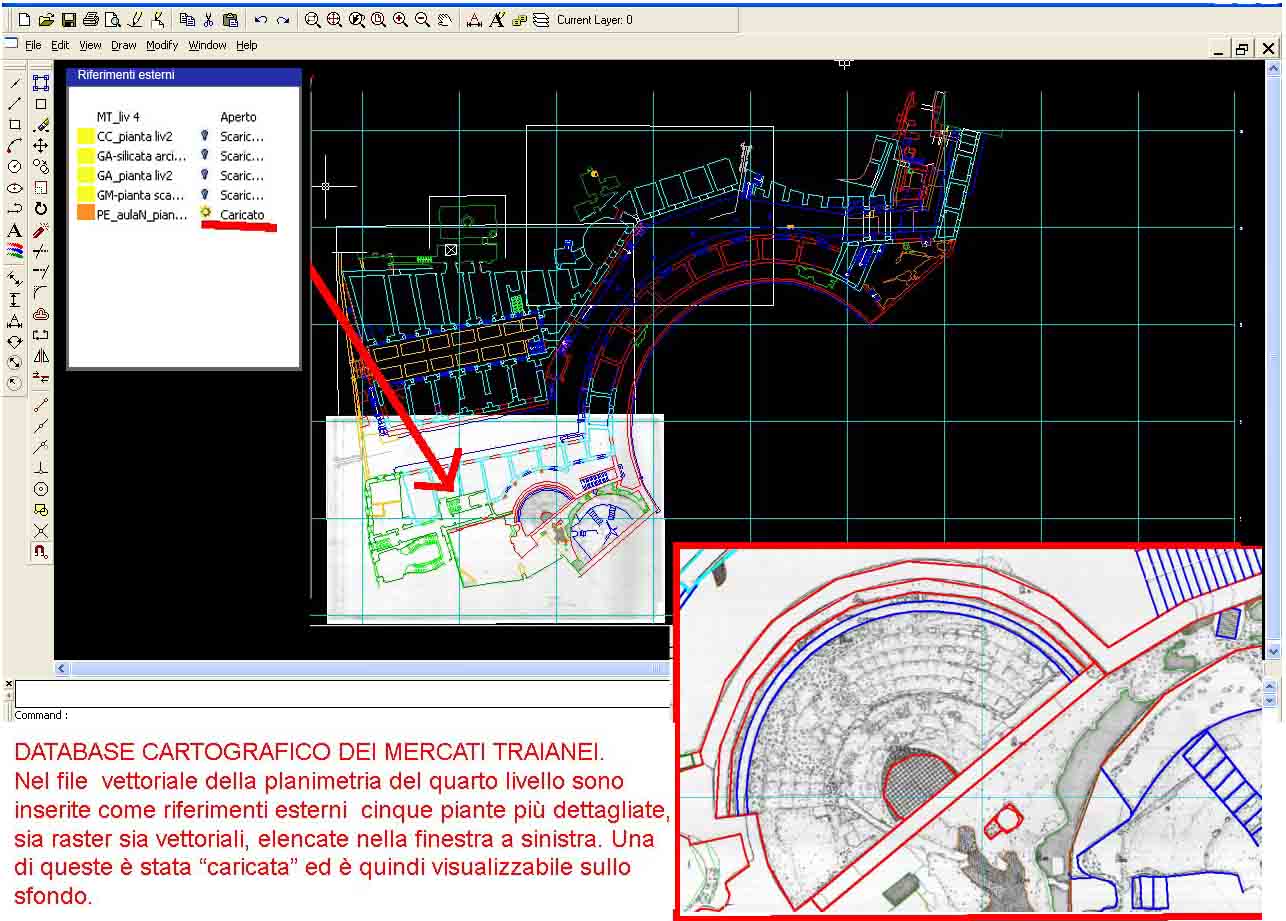Toggle loaded sun icon for PE_aulaN_pian

click(206, 214)
